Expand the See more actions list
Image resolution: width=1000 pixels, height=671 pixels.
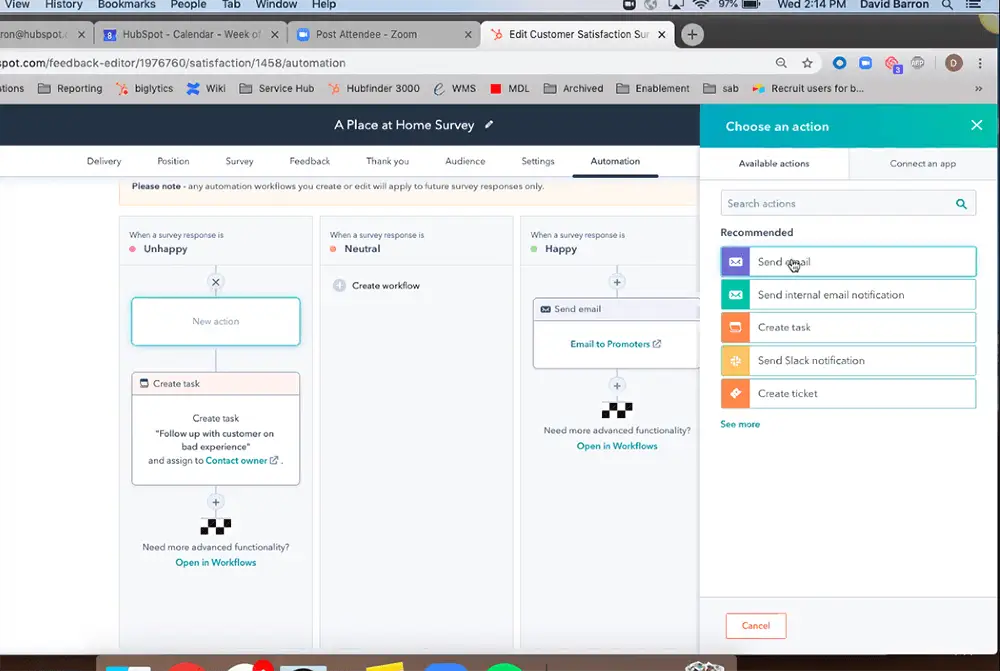740,424
